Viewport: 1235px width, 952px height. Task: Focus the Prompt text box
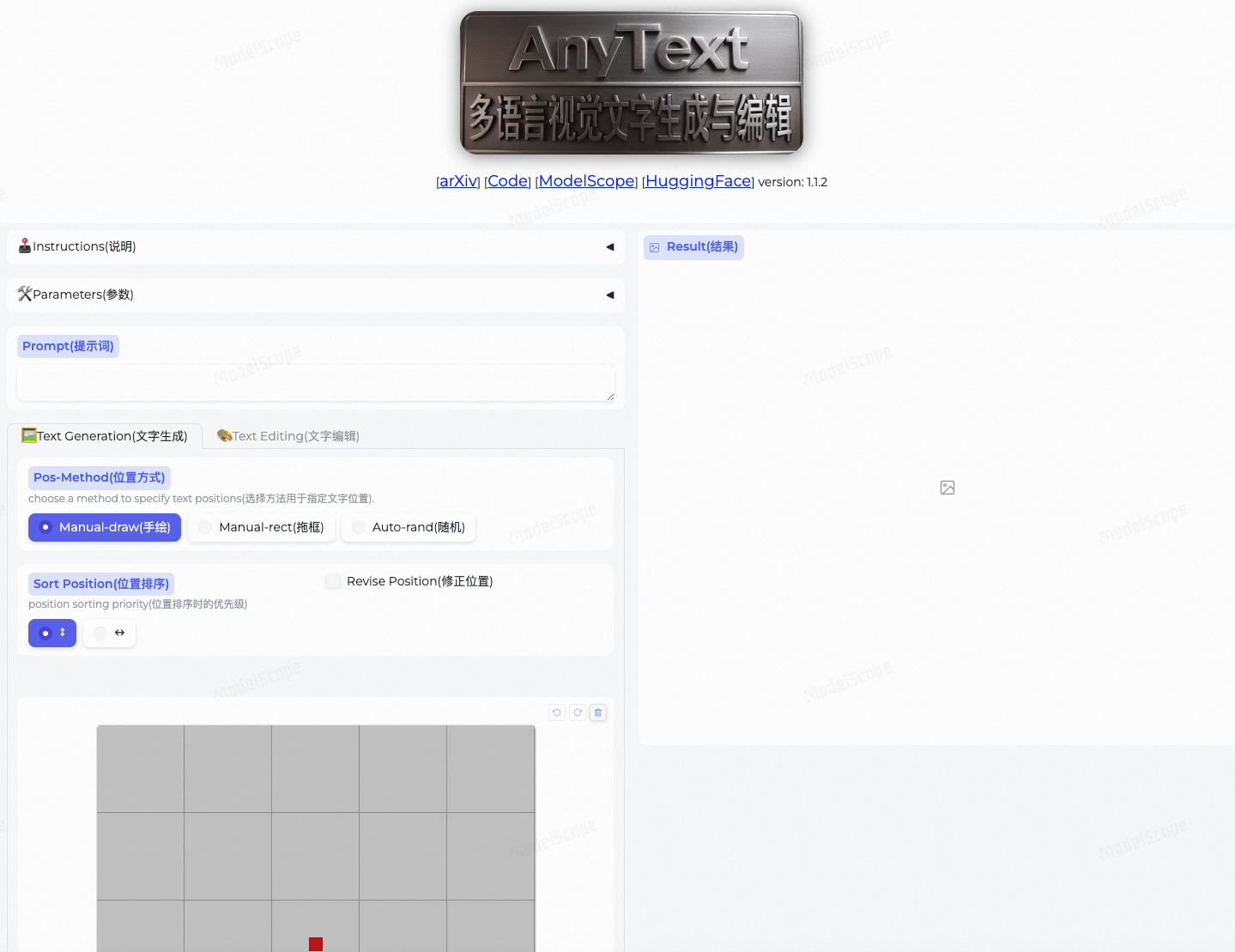pos(316,383)
